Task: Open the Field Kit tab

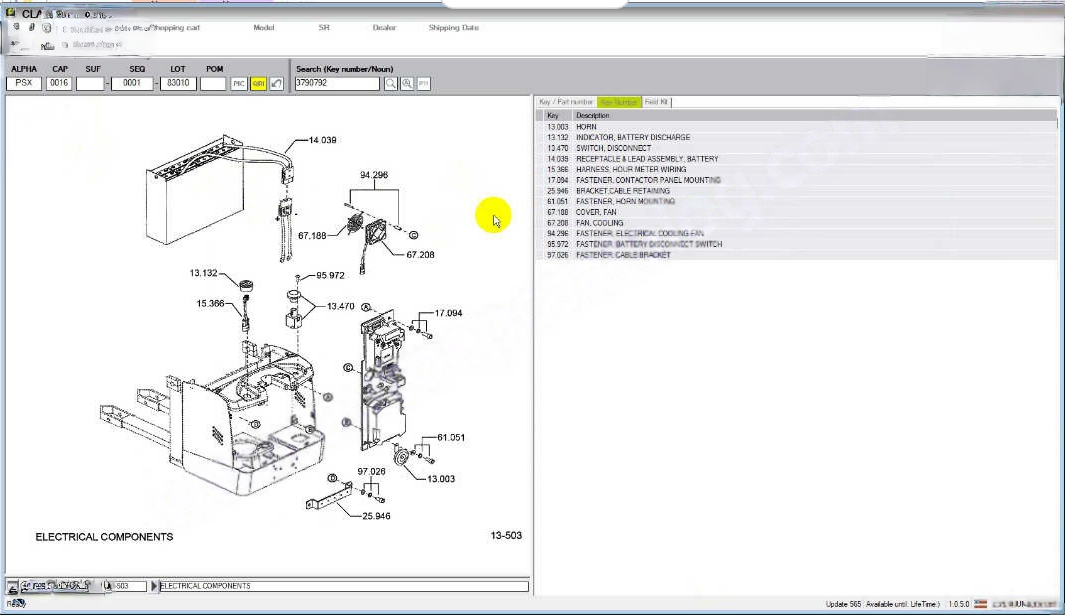Action: coord(657,102)
